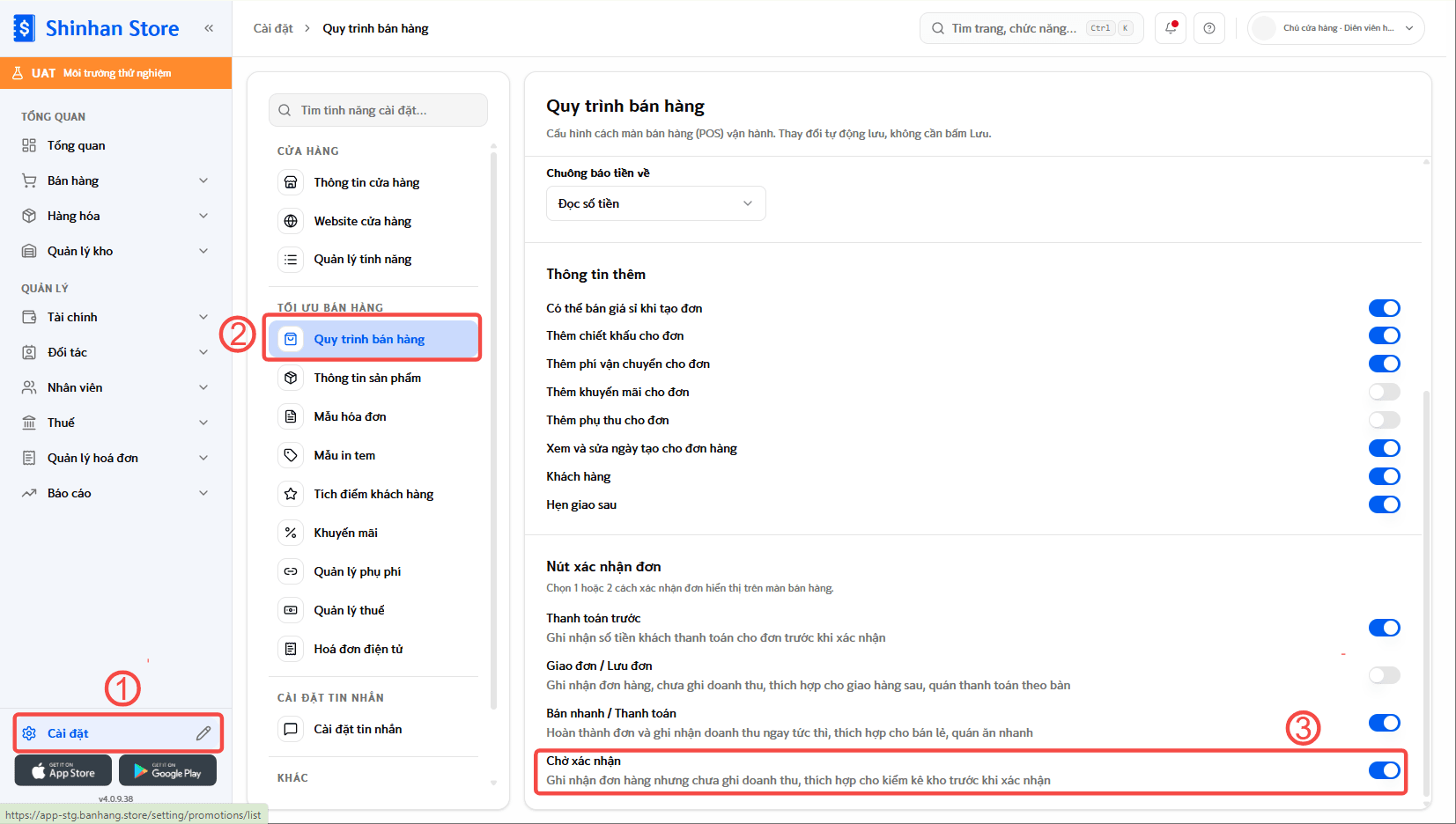
Task: Click the settings list scrollbar
Action: [x=493, y=431]
